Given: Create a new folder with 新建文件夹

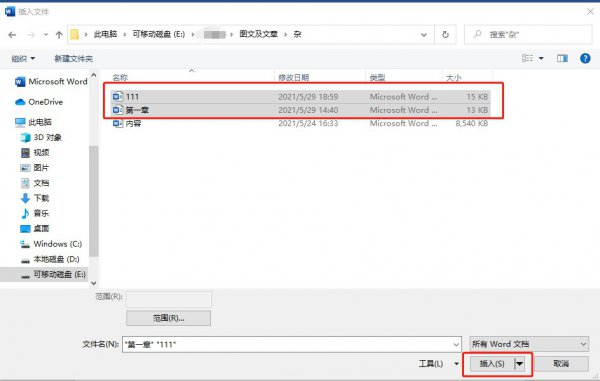Looking at the screenshot, I should click(73, 58).
